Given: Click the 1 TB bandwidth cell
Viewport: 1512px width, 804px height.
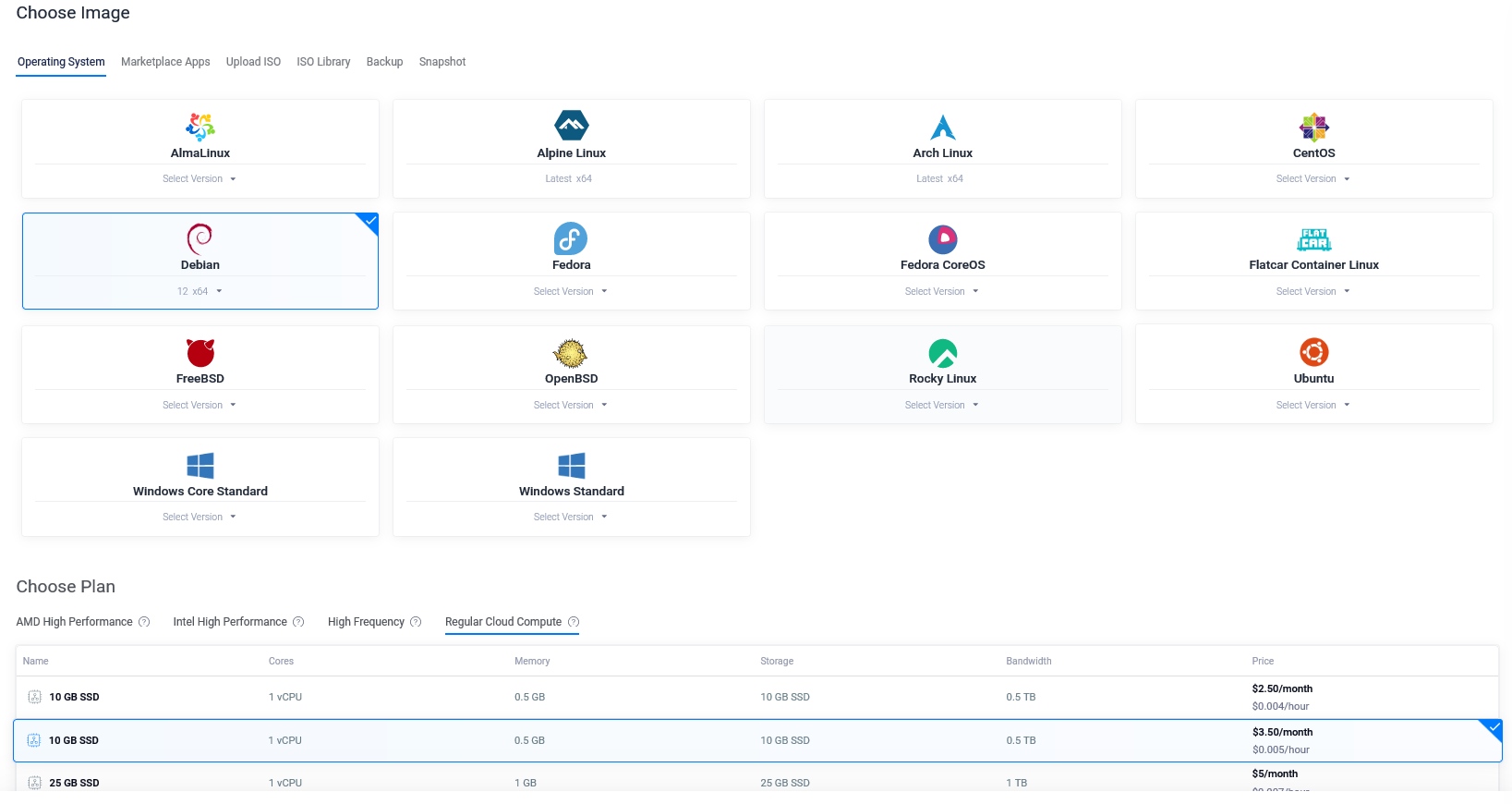Looking at the screenshot, I should [x=1017, y=783].
